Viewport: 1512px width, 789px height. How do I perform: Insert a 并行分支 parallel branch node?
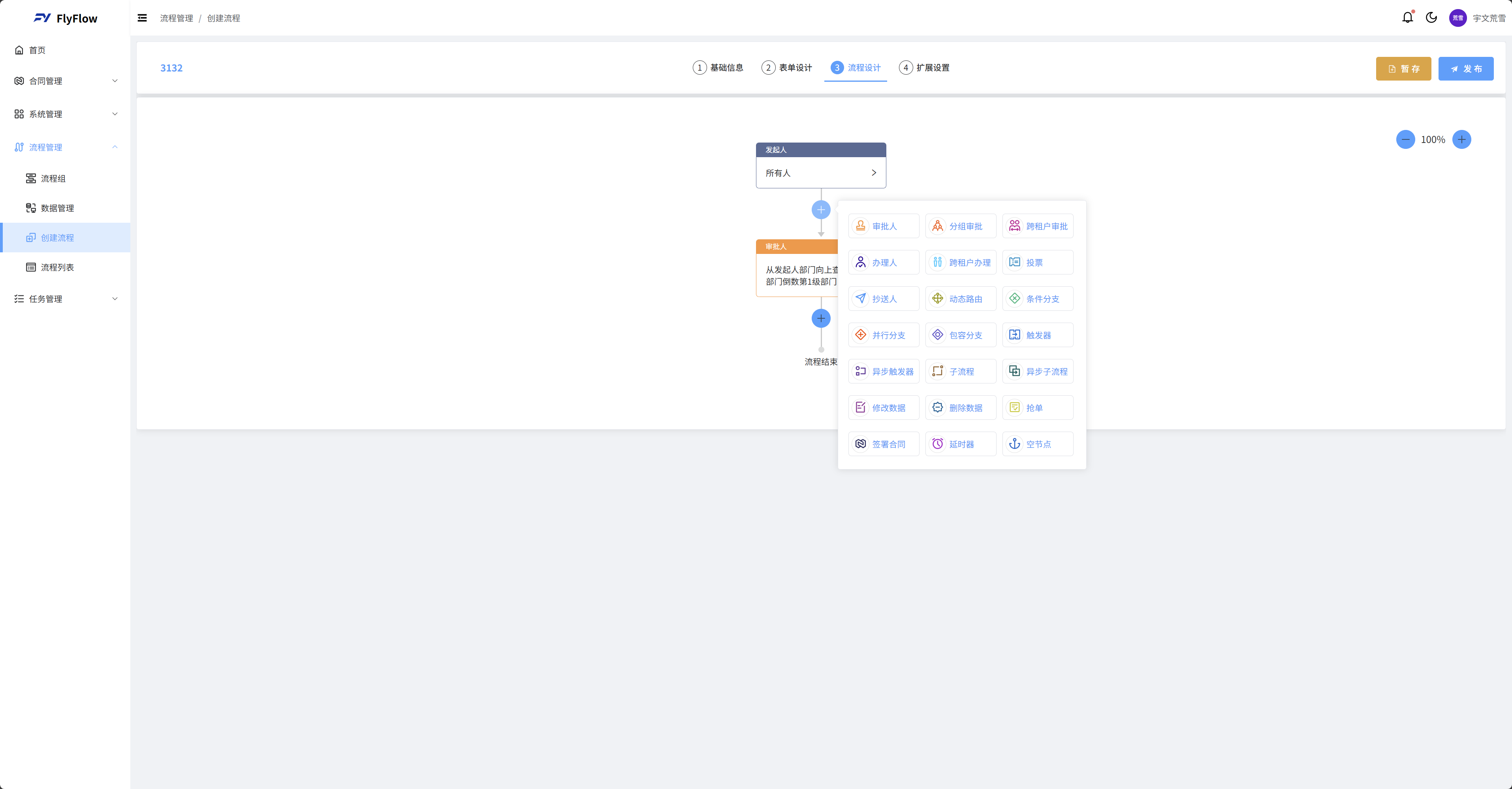pos(883,335)
